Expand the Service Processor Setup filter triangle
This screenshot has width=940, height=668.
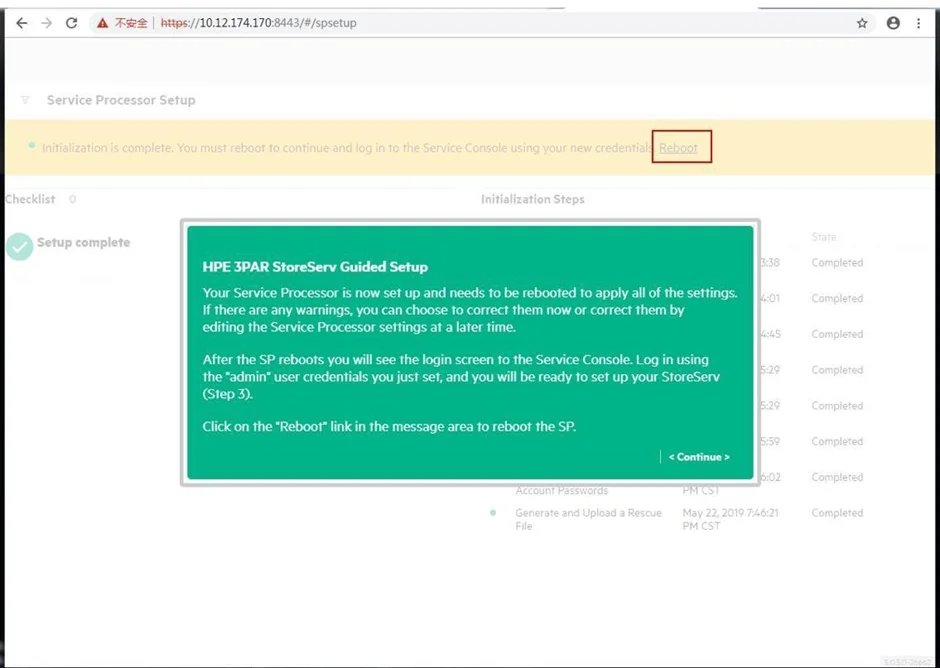point(25,100)
